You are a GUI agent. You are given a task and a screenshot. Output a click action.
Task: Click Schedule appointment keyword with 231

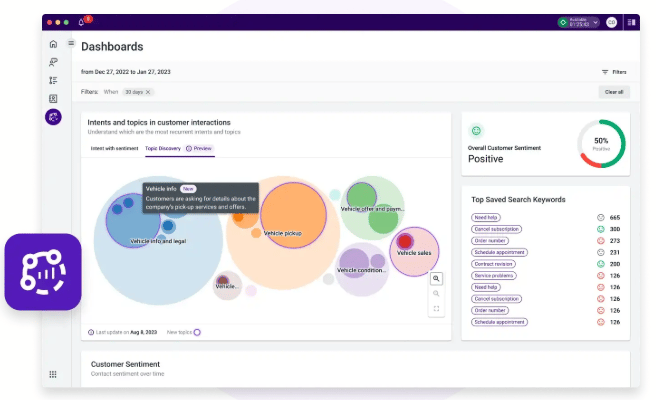point(500,252)
